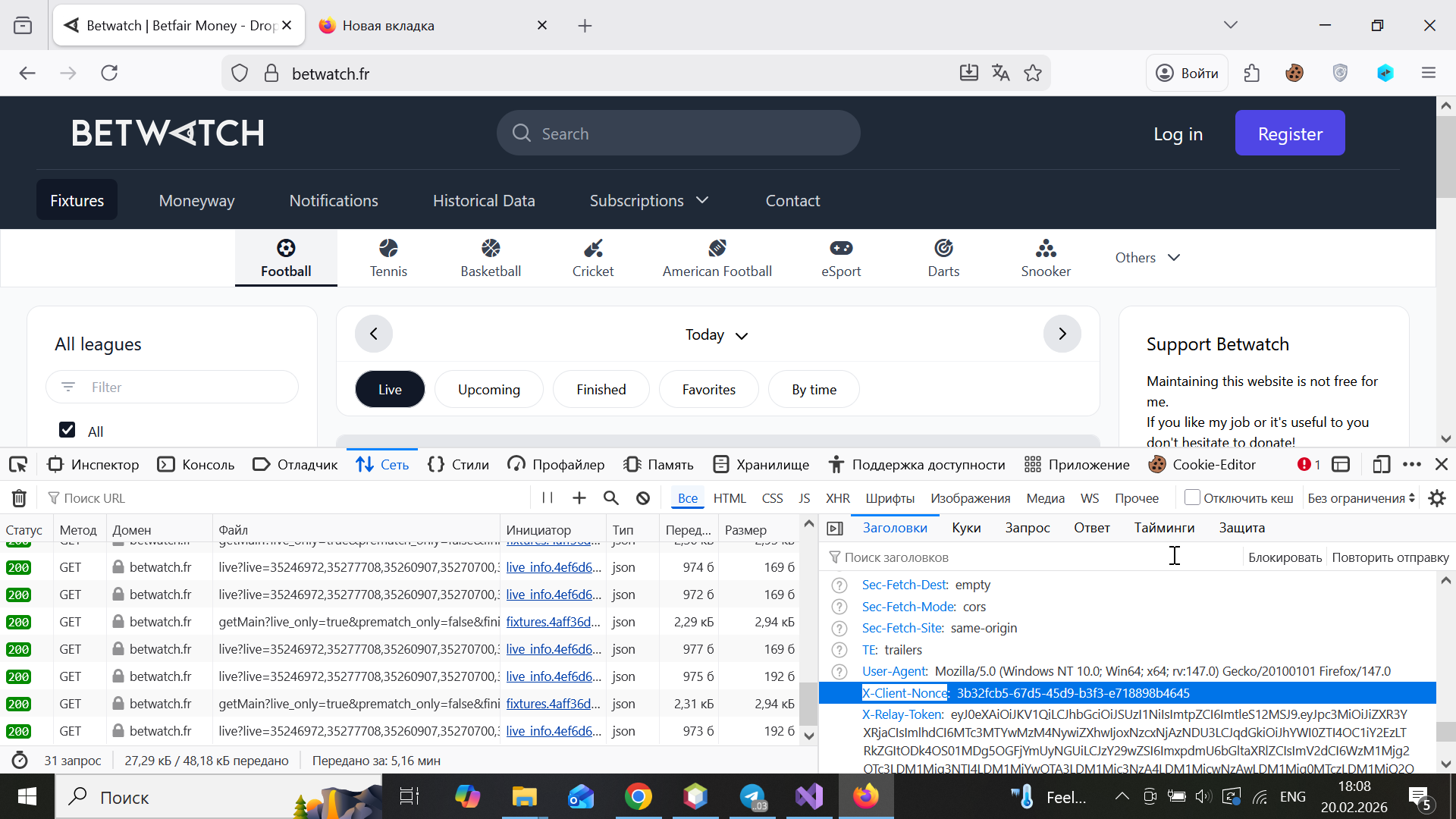Open the network settings gear icon
The height and width of the screenshot is (819, 1456).
pos(1436,498)
